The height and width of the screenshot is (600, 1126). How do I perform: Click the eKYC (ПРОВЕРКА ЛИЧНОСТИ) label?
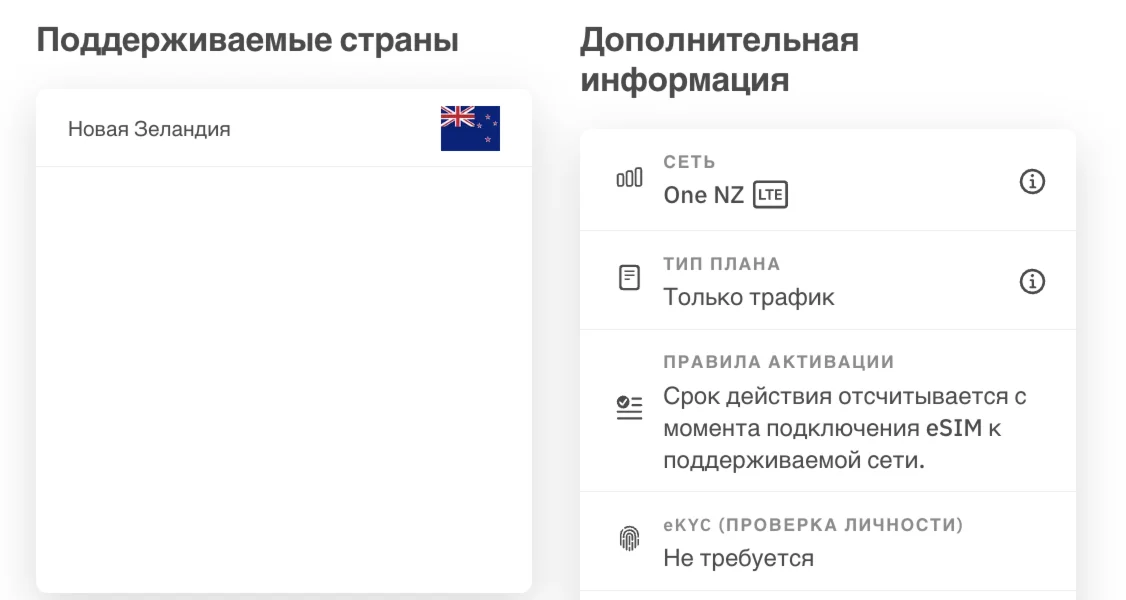(812, 525)
